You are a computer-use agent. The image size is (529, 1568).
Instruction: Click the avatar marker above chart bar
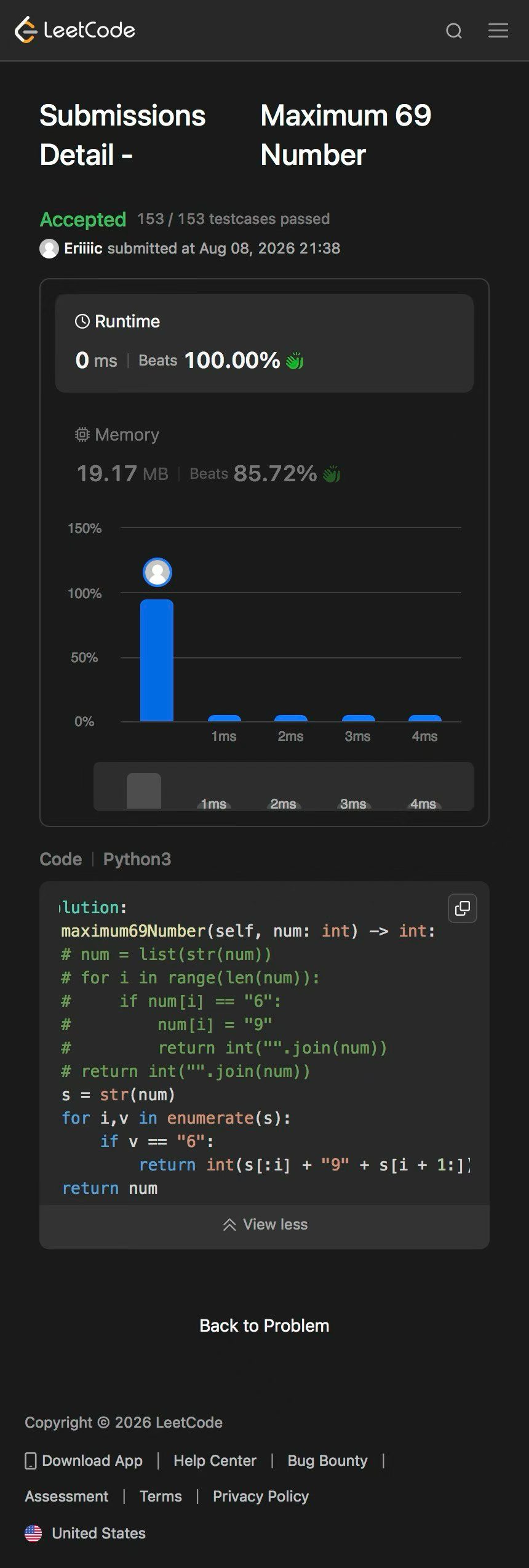157,572
